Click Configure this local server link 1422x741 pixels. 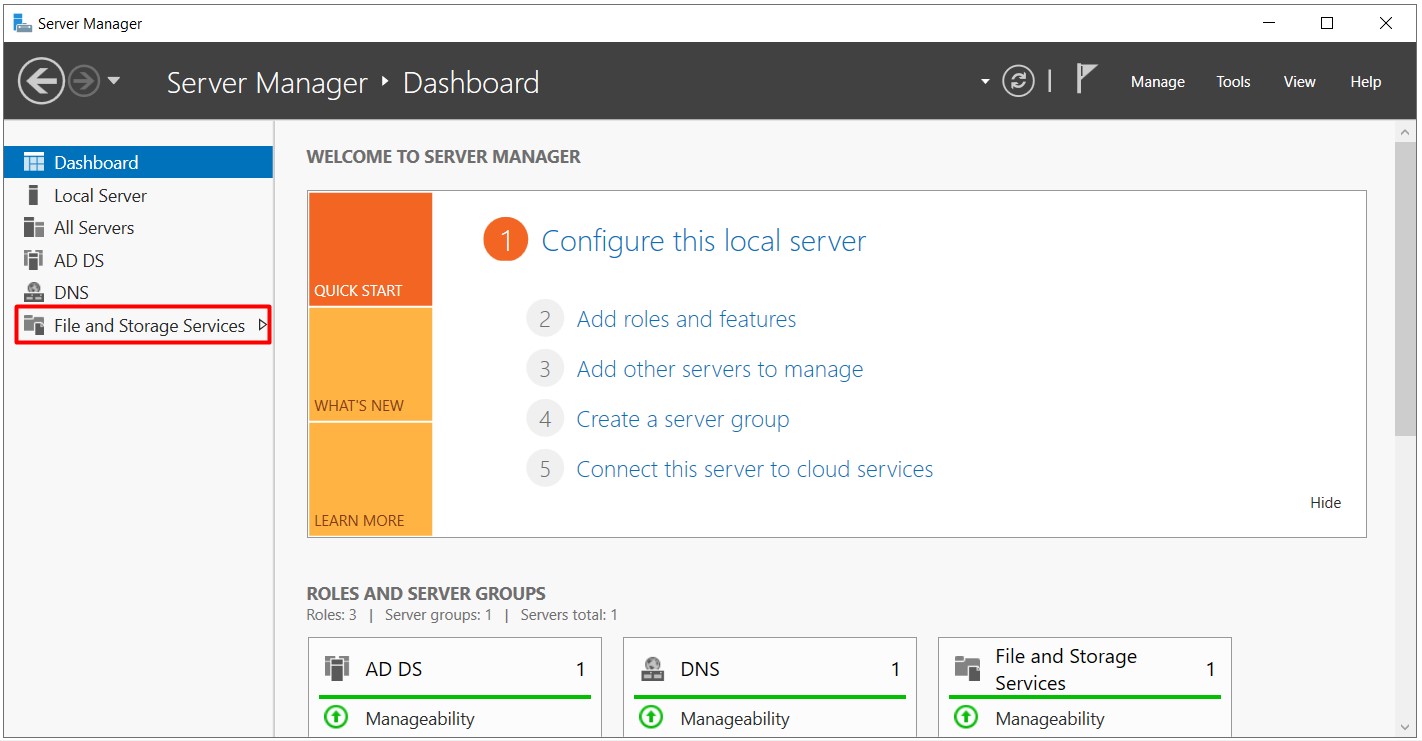point(703,241)
